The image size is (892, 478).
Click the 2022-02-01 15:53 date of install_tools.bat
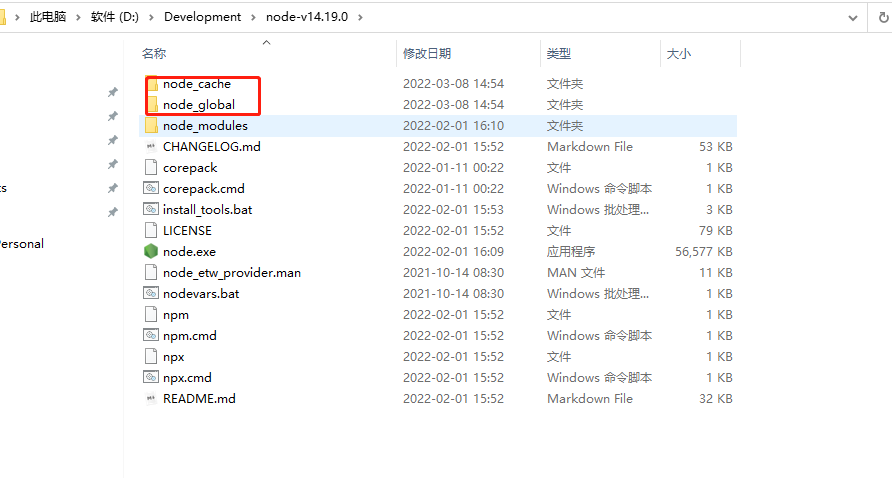click(x=453, y=209)
